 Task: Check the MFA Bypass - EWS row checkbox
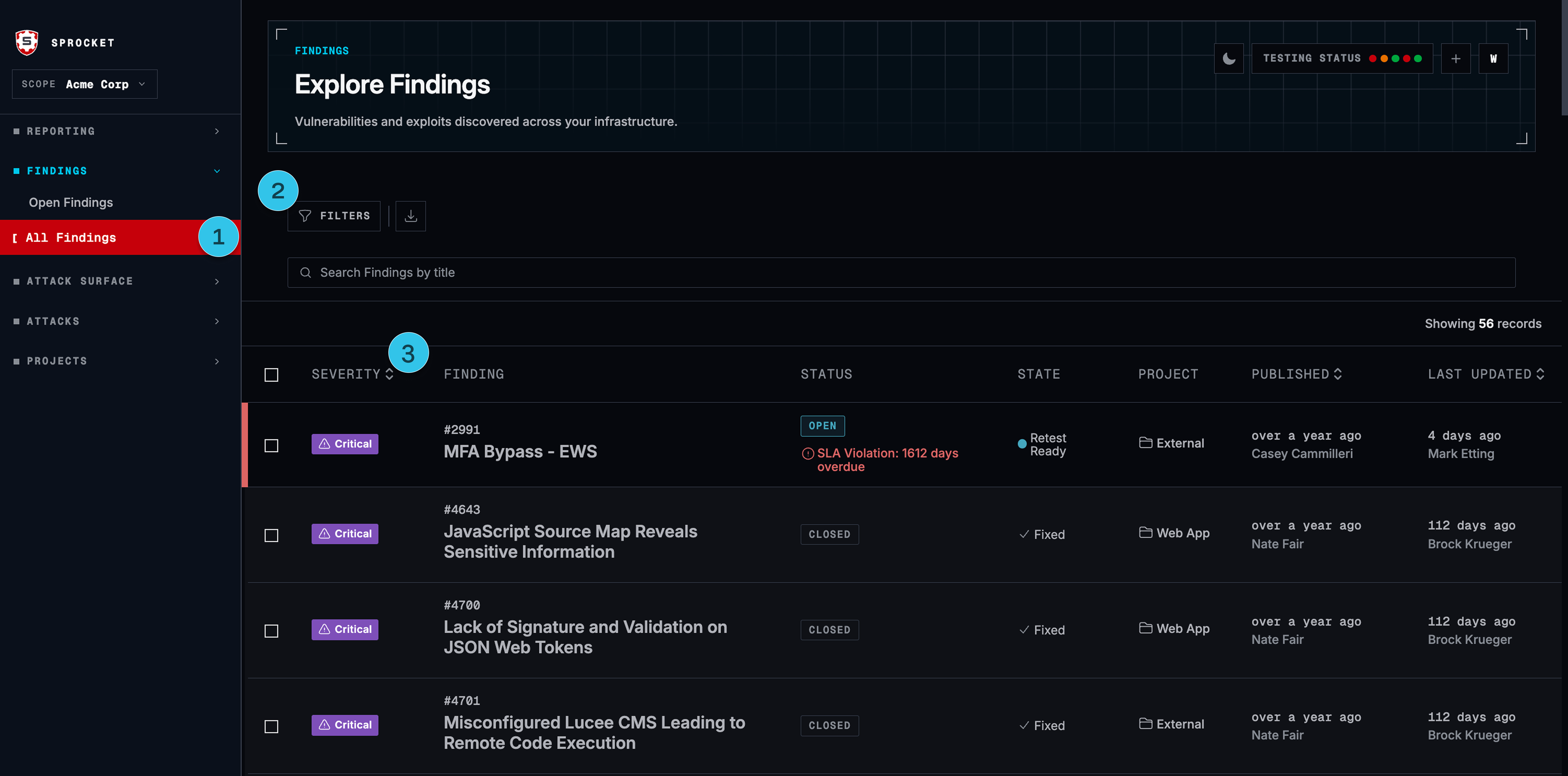(x=271, y=446)
